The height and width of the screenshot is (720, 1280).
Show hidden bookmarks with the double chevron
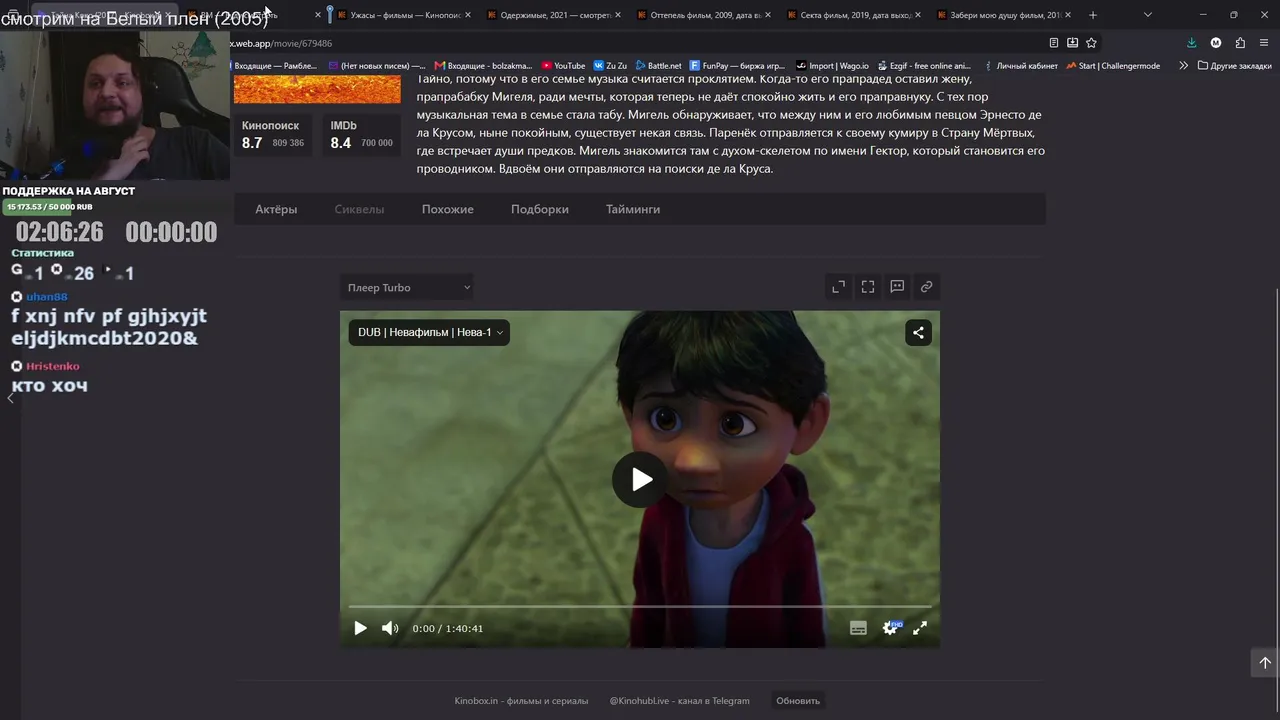(x=1183, y=66)
